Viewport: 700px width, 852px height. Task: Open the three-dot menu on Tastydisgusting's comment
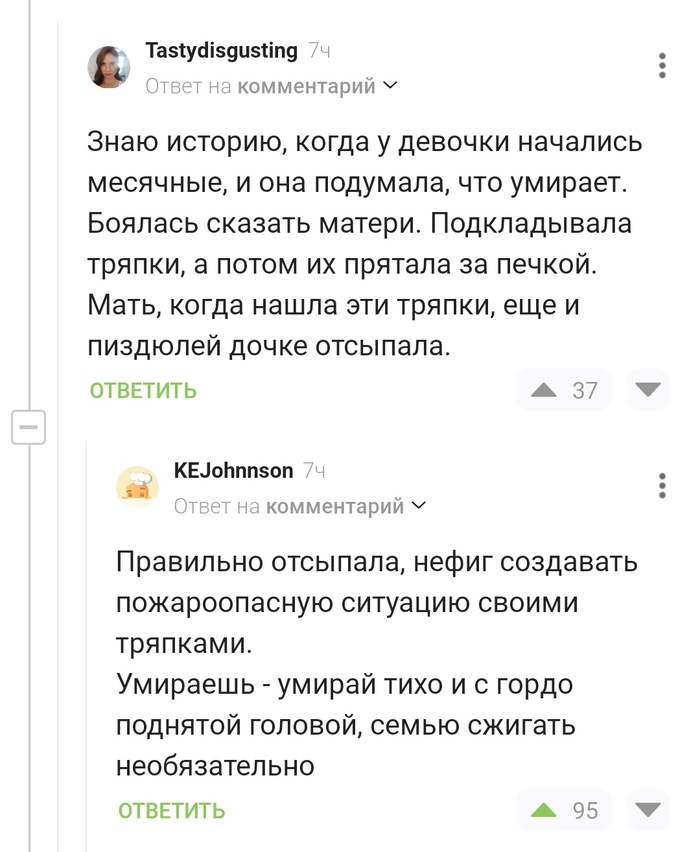tap(662, 64)
